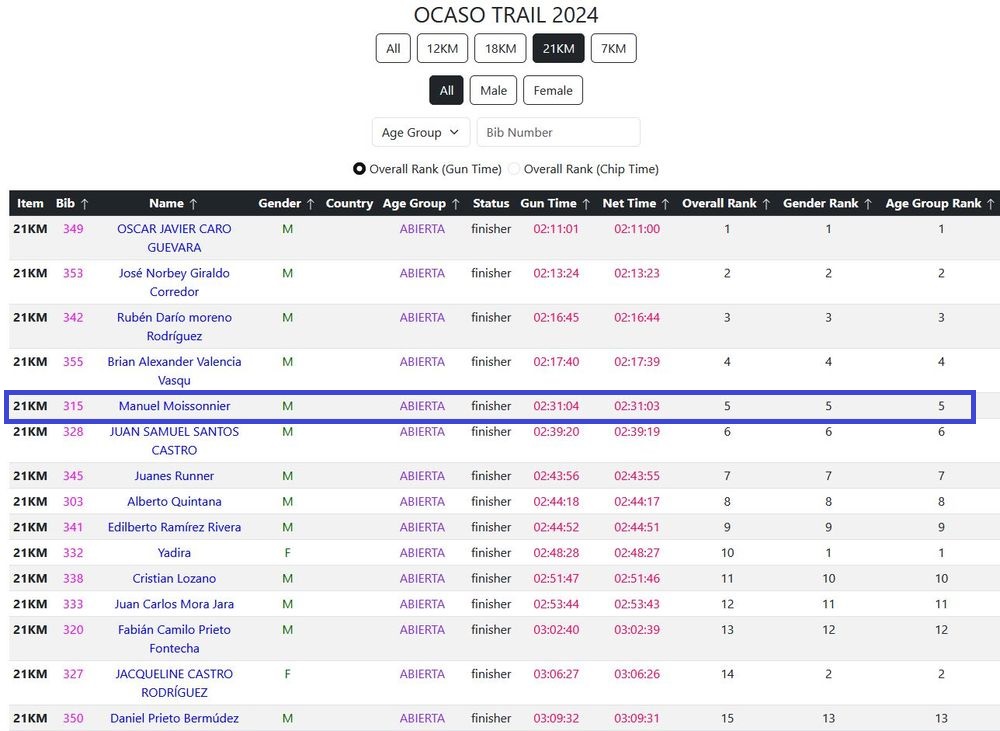
Task: Sort by Age Group column arrow
Action: tap(455, 204)
